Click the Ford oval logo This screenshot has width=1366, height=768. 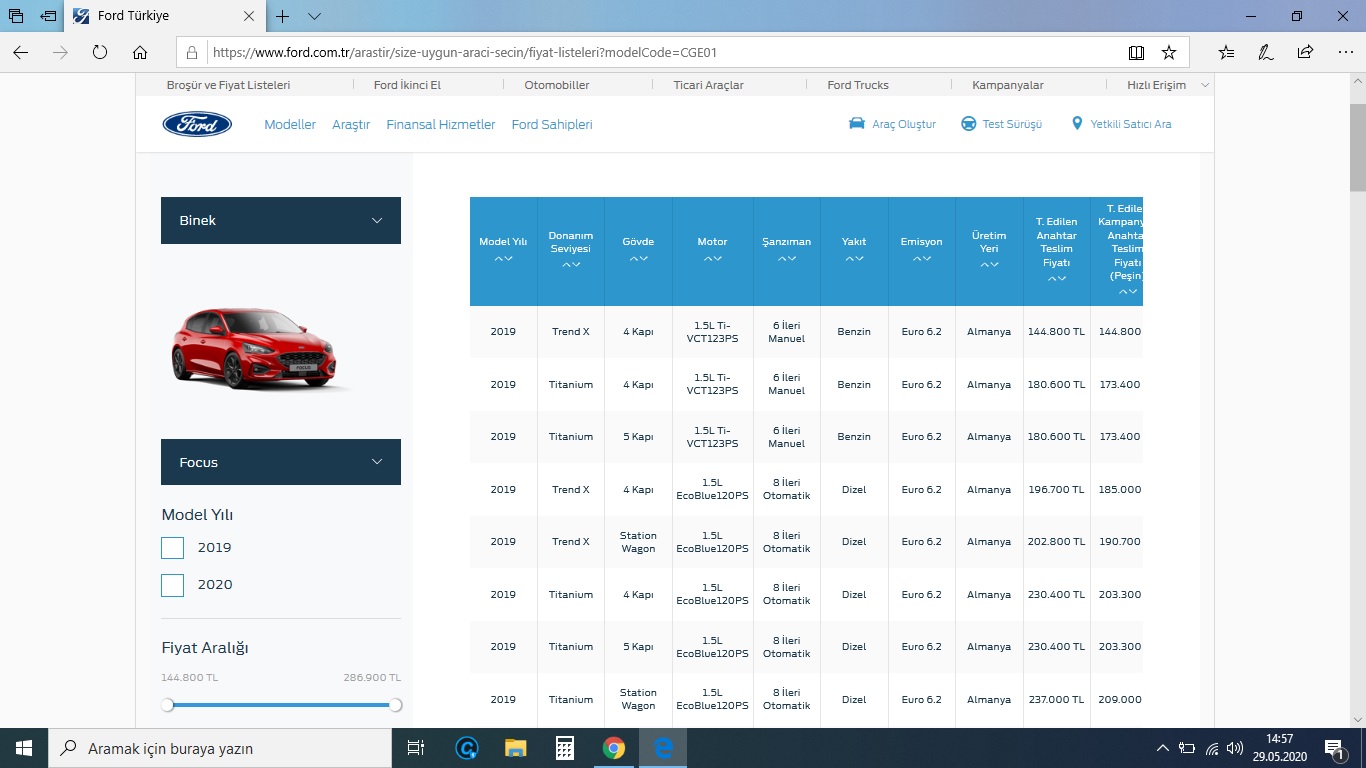click(x=197, y=124)
